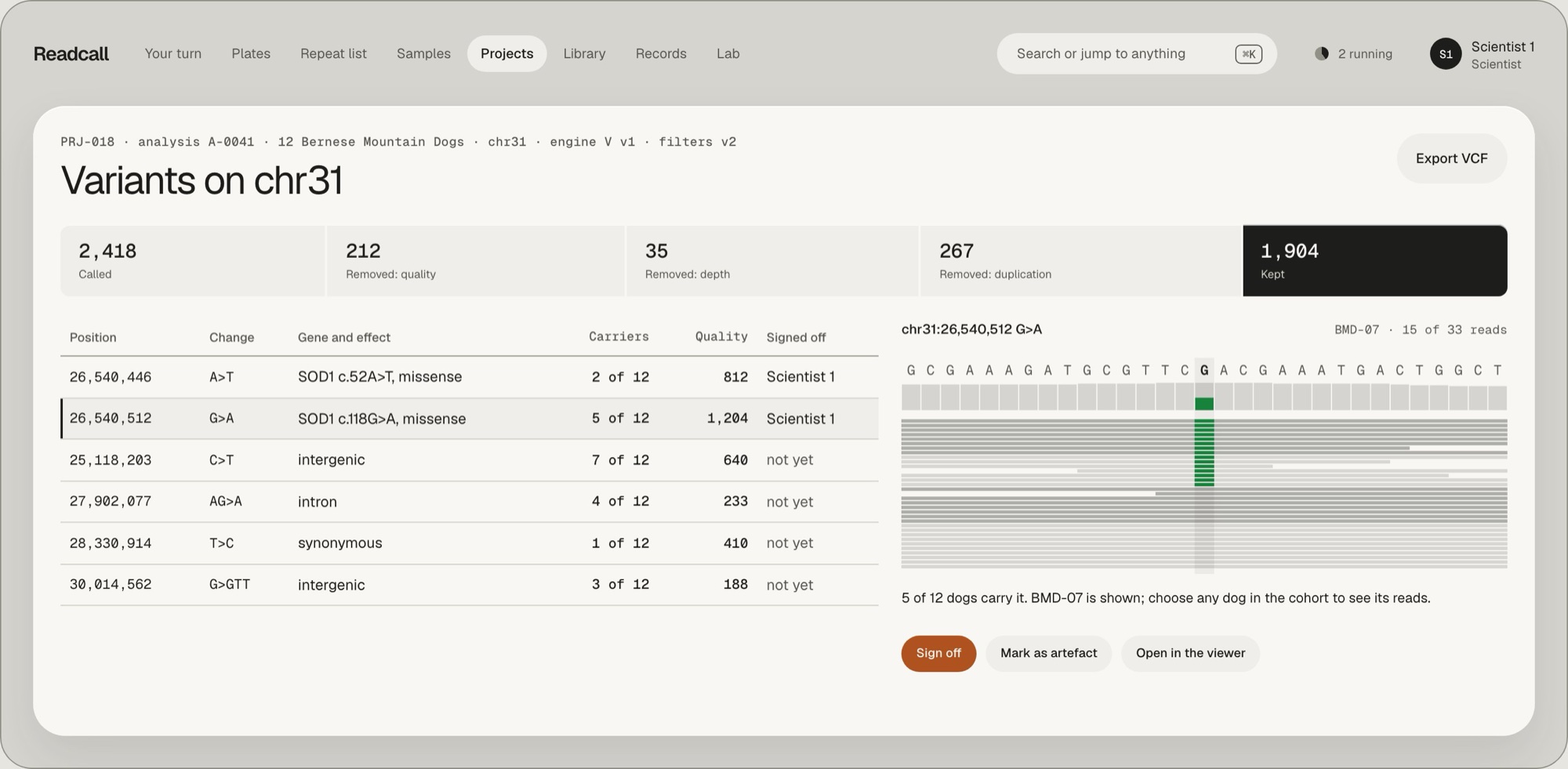Select the 2,418 Called stat card

(193, 261)
